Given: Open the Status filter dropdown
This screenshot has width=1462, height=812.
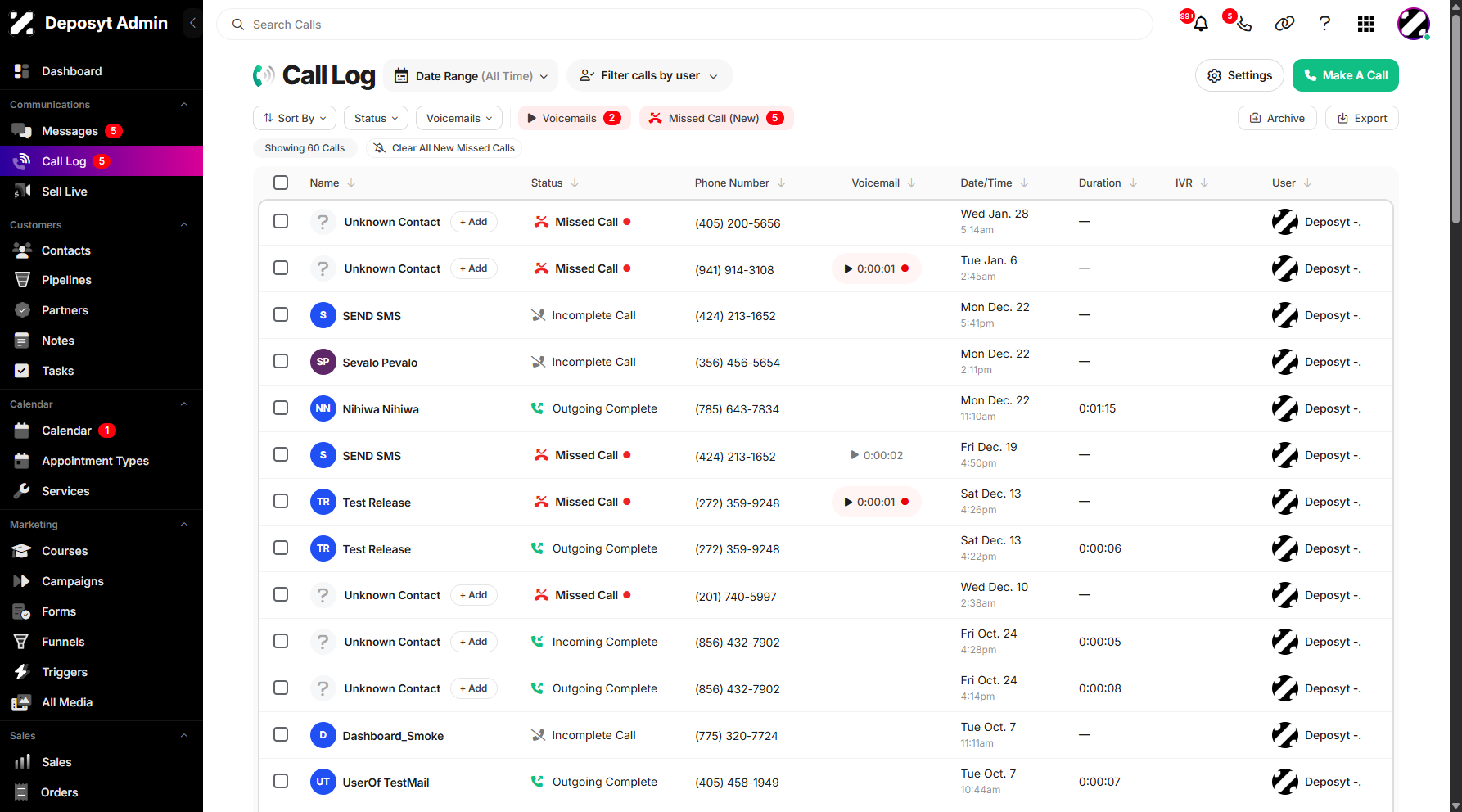Looking at the screenshot, I should [376, 118].
